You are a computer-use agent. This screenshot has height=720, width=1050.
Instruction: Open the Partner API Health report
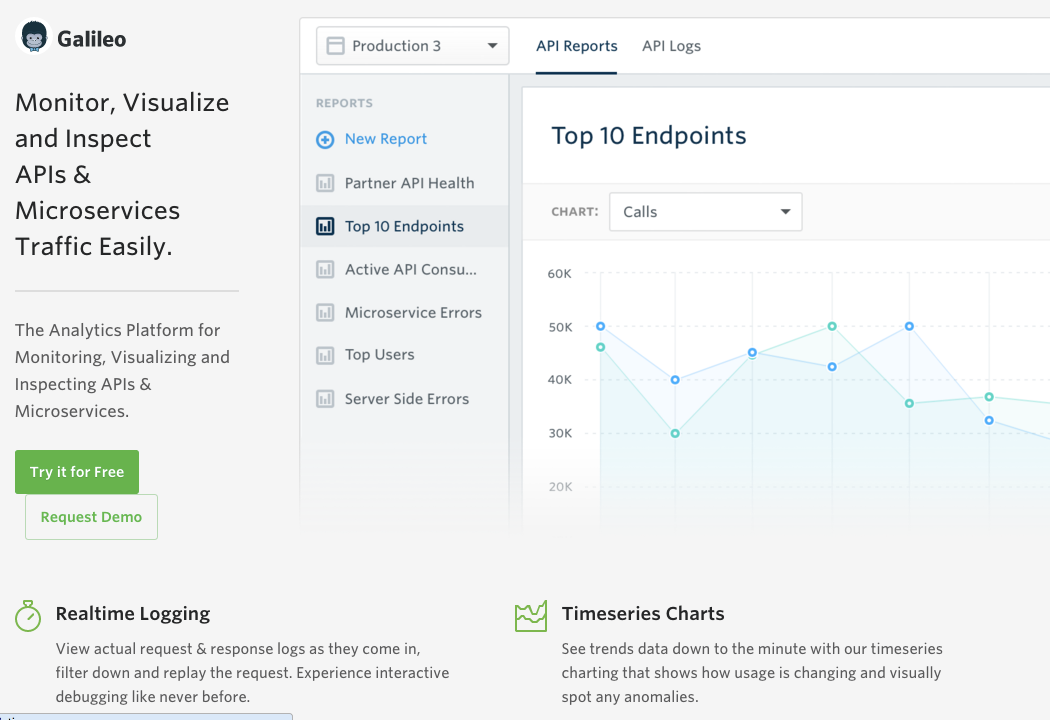pyautogui.click(x=404, y=183)
